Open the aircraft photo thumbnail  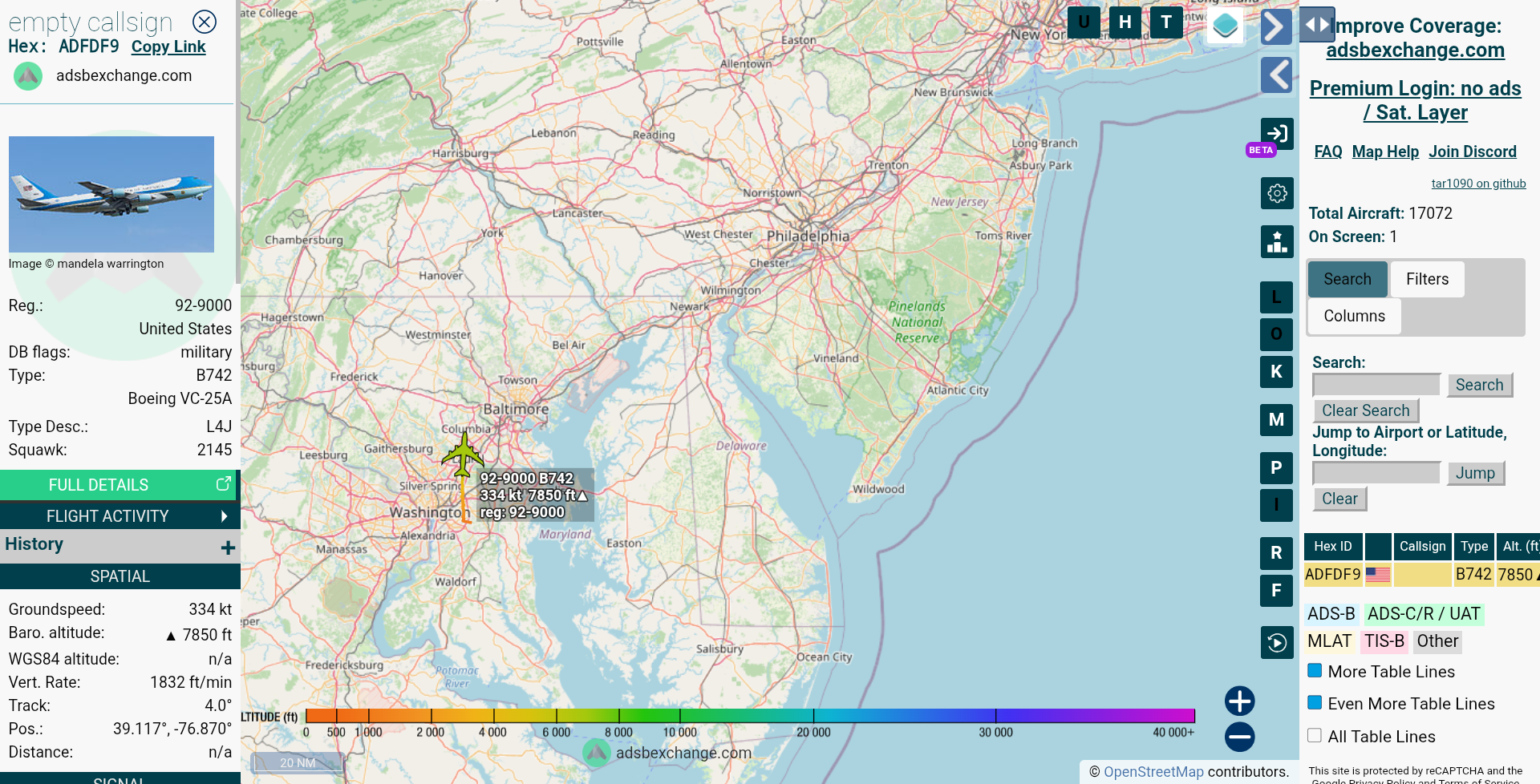pyautogui.click(x=111, y=194)
